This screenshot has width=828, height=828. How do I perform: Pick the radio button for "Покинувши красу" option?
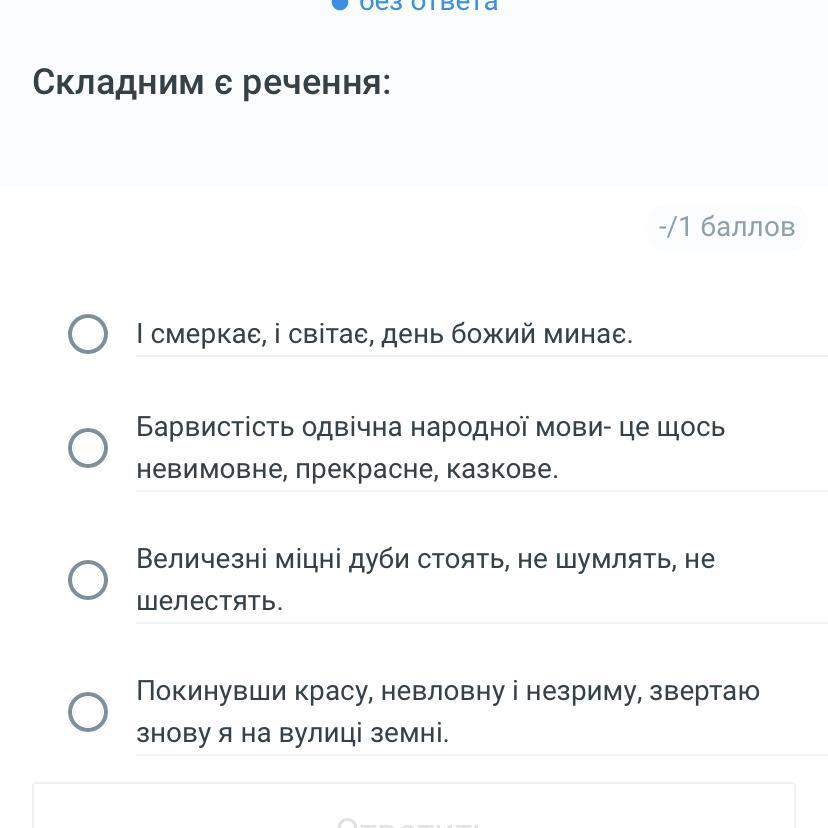click(x=88, y=712)
